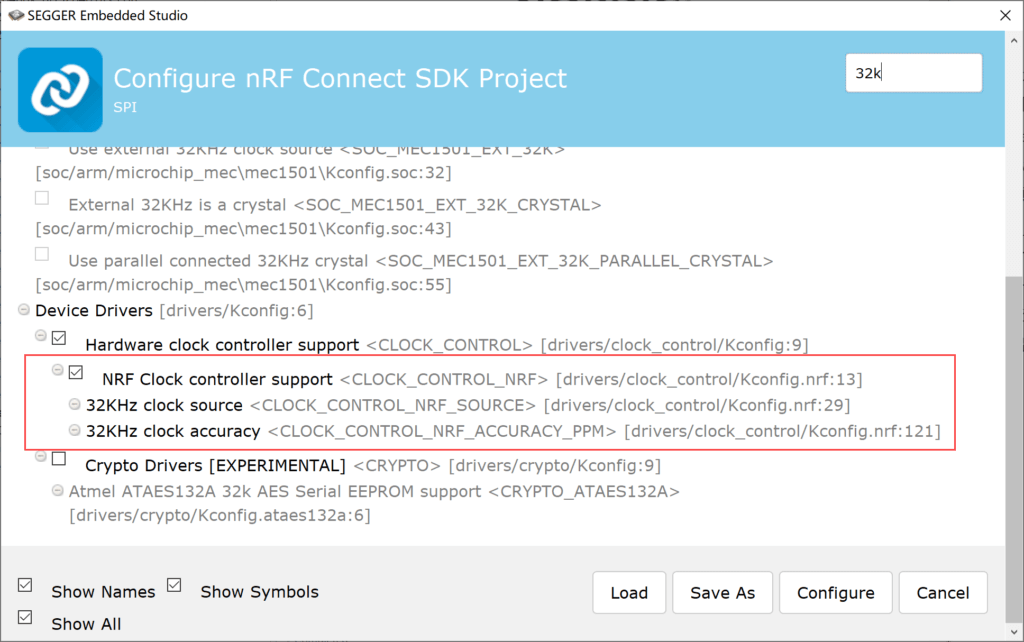Toggle the Show Names checkbox
The image size is (1024, 642).
(26, 585)
